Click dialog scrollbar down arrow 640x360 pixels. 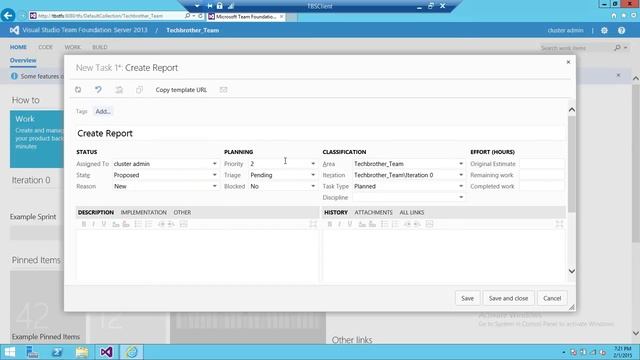[x=572, y=271]
